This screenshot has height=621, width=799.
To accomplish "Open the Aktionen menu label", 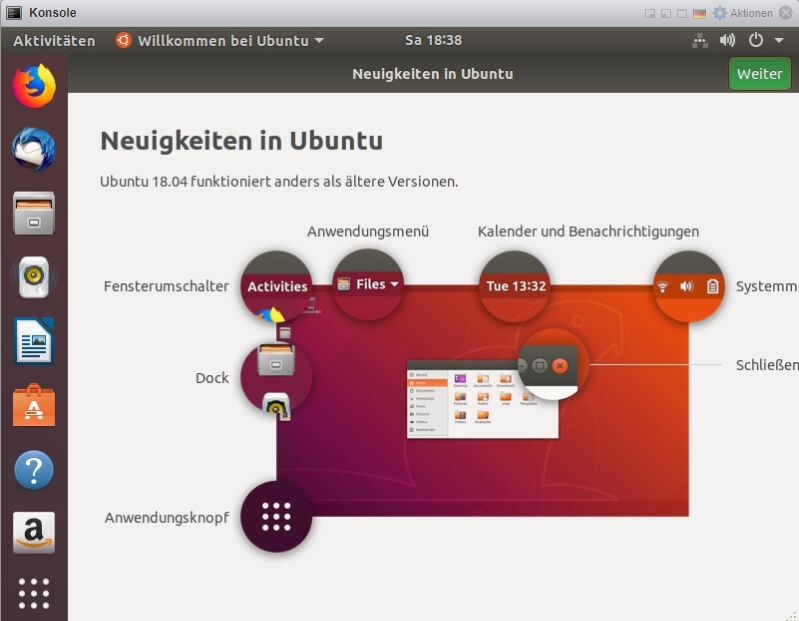I will point(751,13).
